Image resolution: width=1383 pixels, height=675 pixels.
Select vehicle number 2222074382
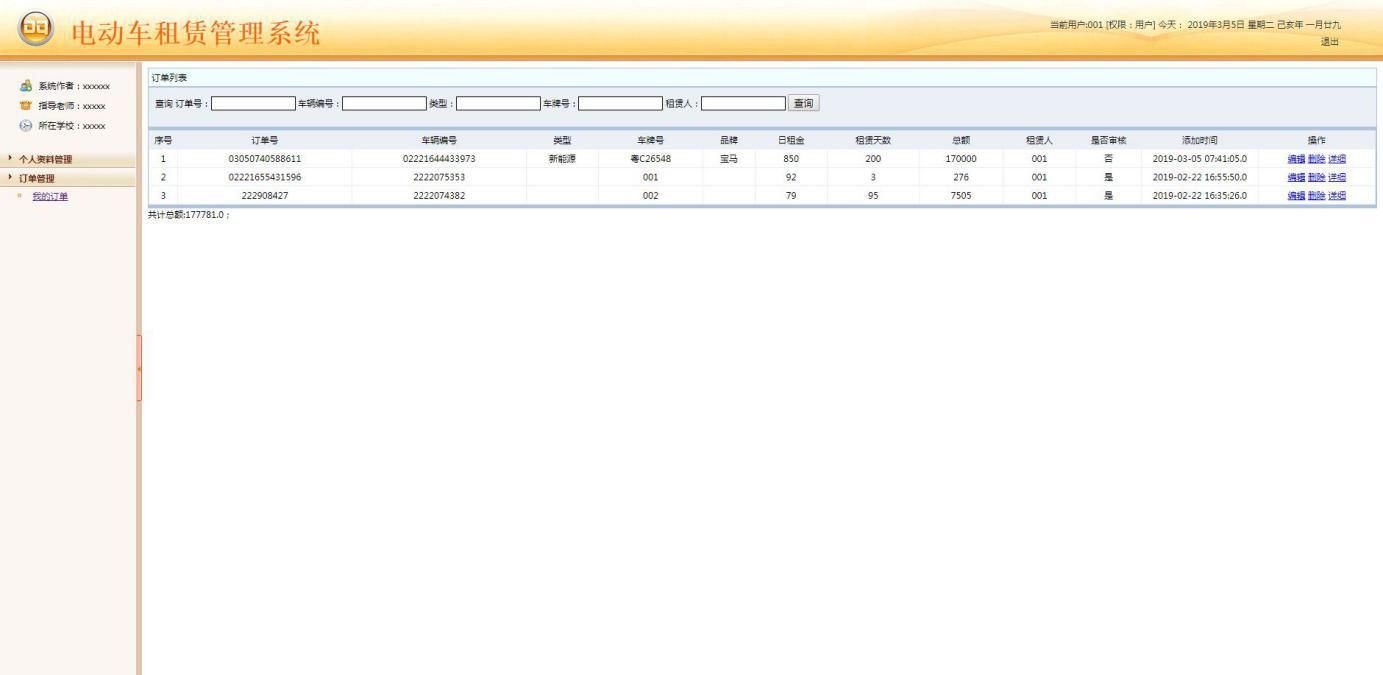coord(439,196)
